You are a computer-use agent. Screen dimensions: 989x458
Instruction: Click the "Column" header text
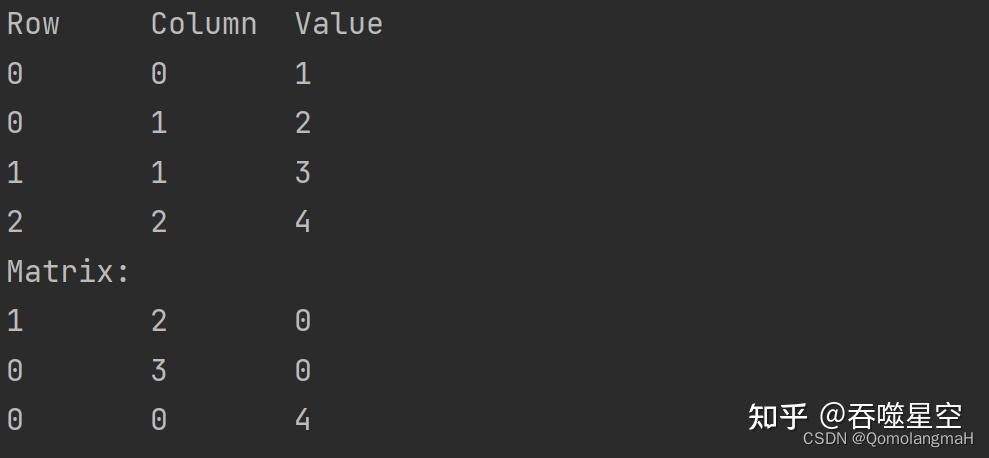(204, 24)
